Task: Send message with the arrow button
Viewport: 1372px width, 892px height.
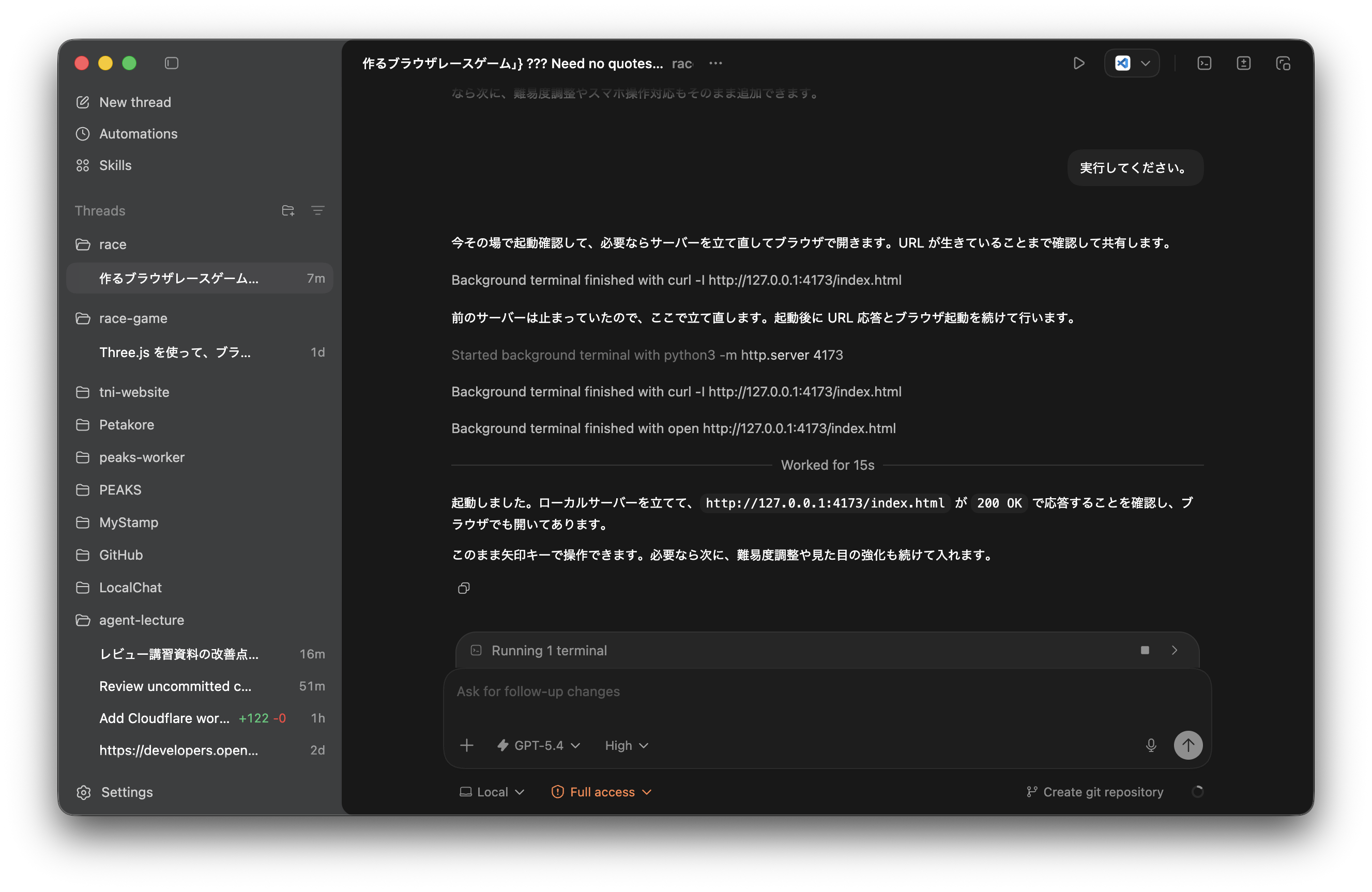Action: tap(1187, 745)
